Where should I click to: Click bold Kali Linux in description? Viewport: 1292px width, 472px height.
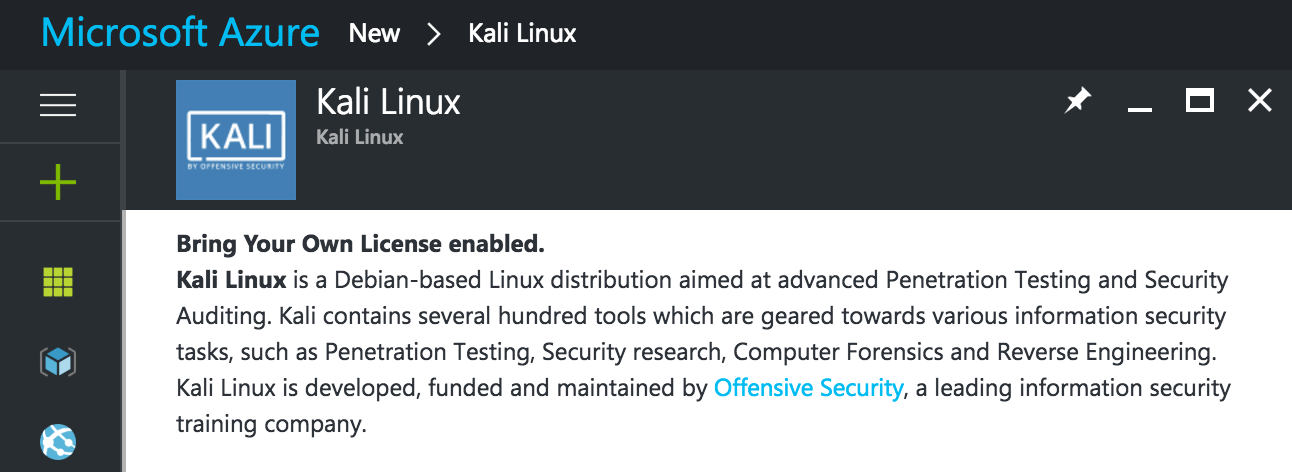tap(231, 280)
